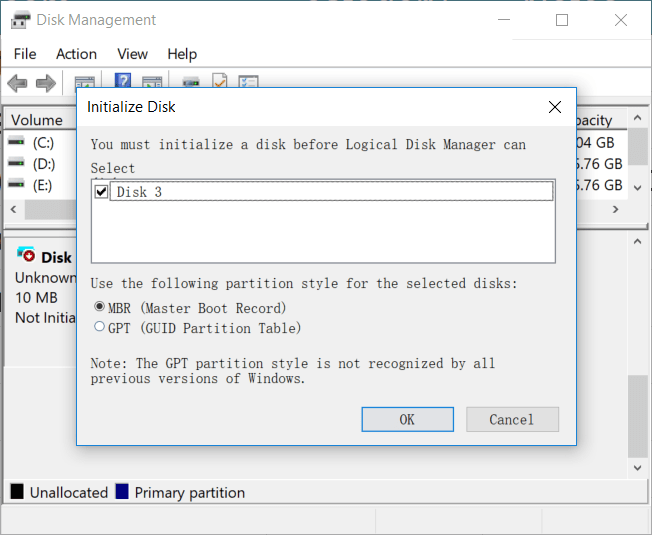The image size is (652, 535).
Task: Click the Forward arrow toolbar icon
Action: 46,83
